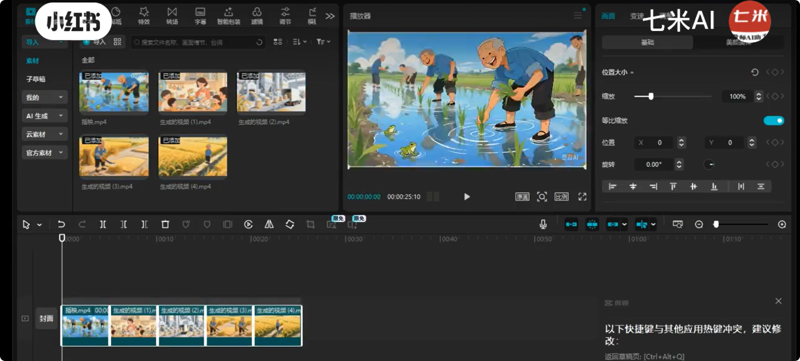Viewport: 800px width, 361px height.
Task: Start voice recording with microphone icon
Action: (x=543, y=224)
